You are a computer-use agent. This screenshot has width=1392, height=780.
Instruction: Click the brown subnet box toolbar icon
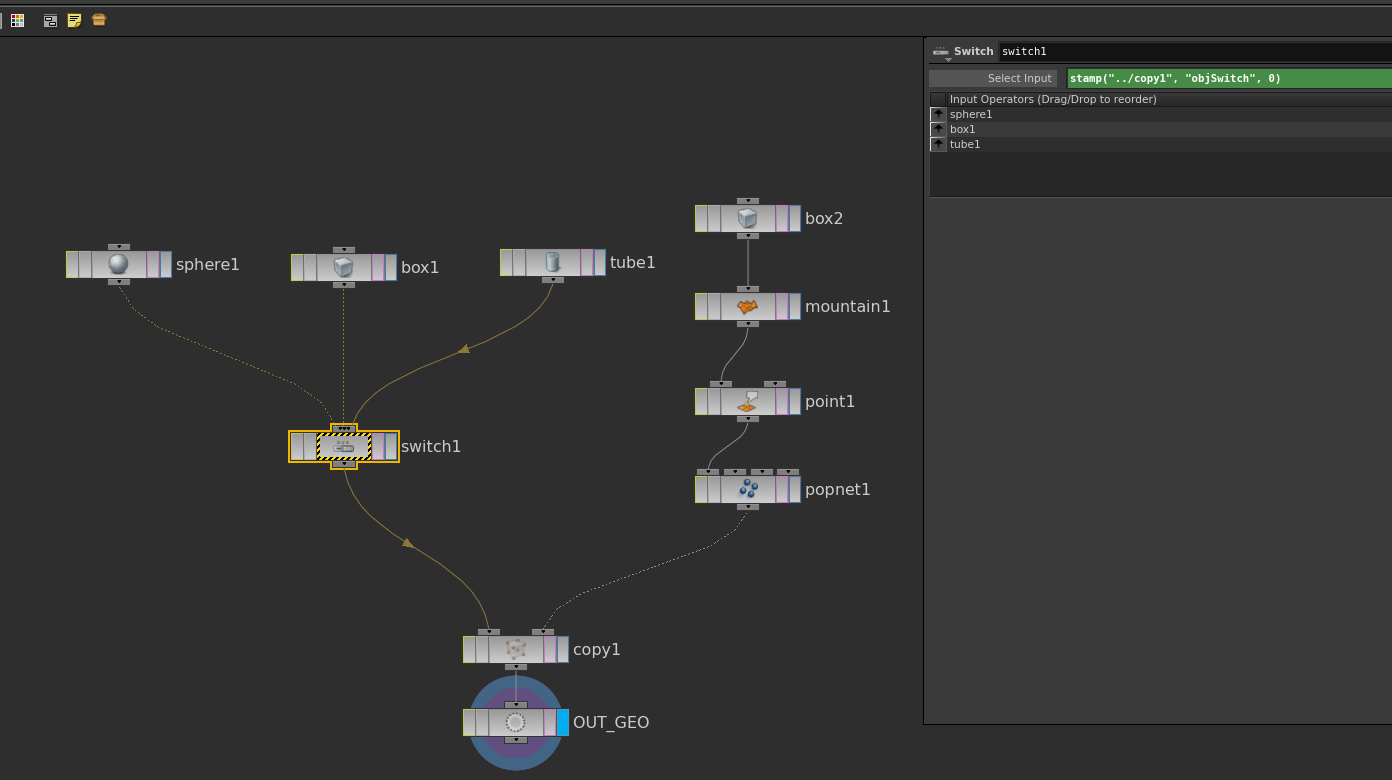pos(99,20)
